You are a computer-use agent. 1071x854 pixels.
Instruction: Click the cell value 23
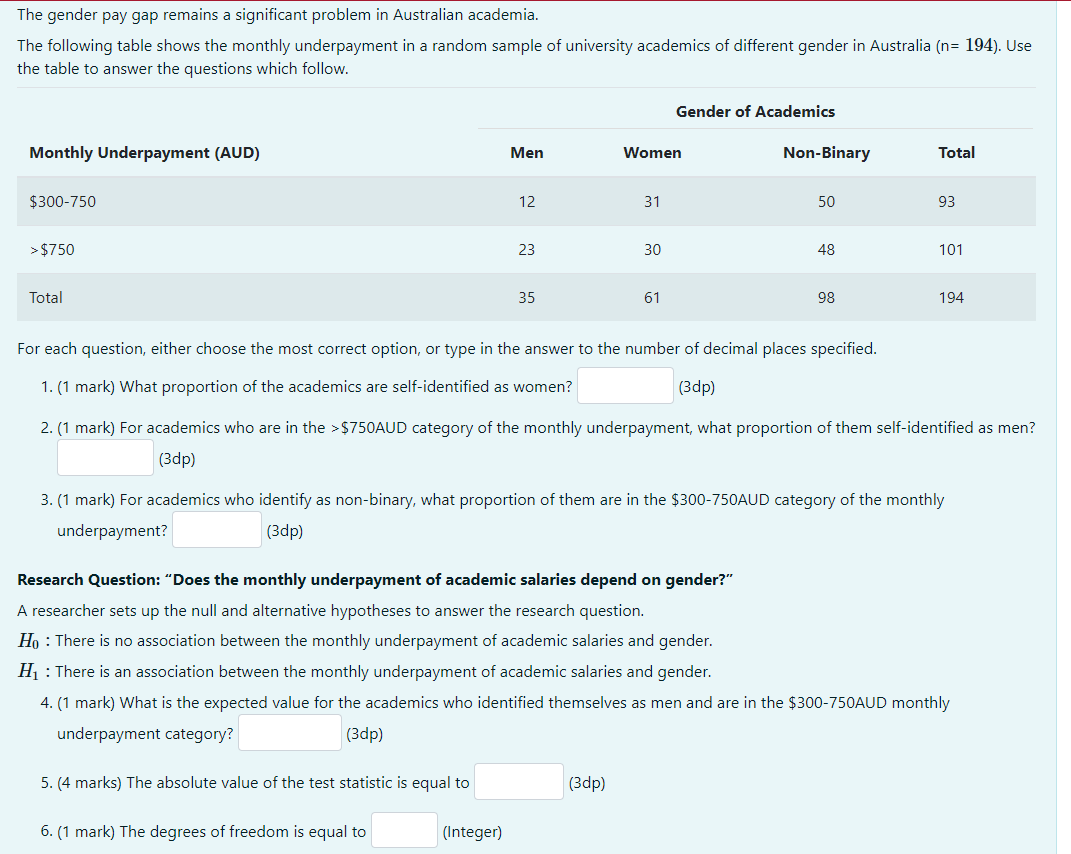(x=527, y=249)
